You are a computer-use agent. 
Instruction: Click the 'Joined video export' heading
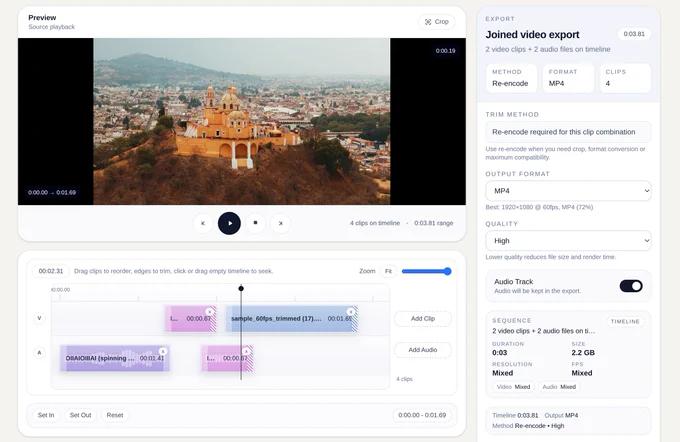coord(532,35)
